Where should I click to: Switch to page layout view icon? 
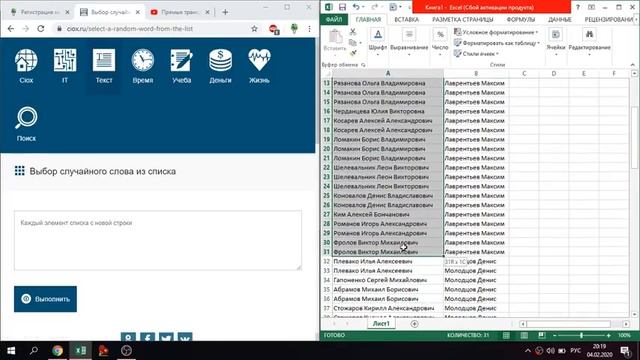click(524, 336)
